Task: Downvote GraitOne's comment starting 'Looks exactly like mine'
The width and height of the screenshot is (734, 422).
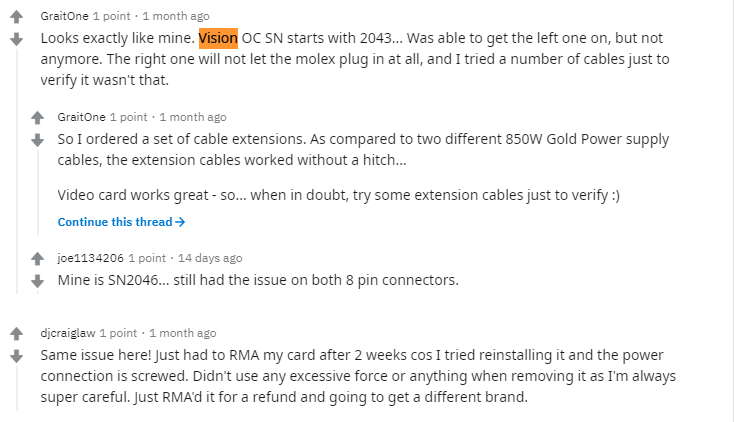Action: pos(16,39)
